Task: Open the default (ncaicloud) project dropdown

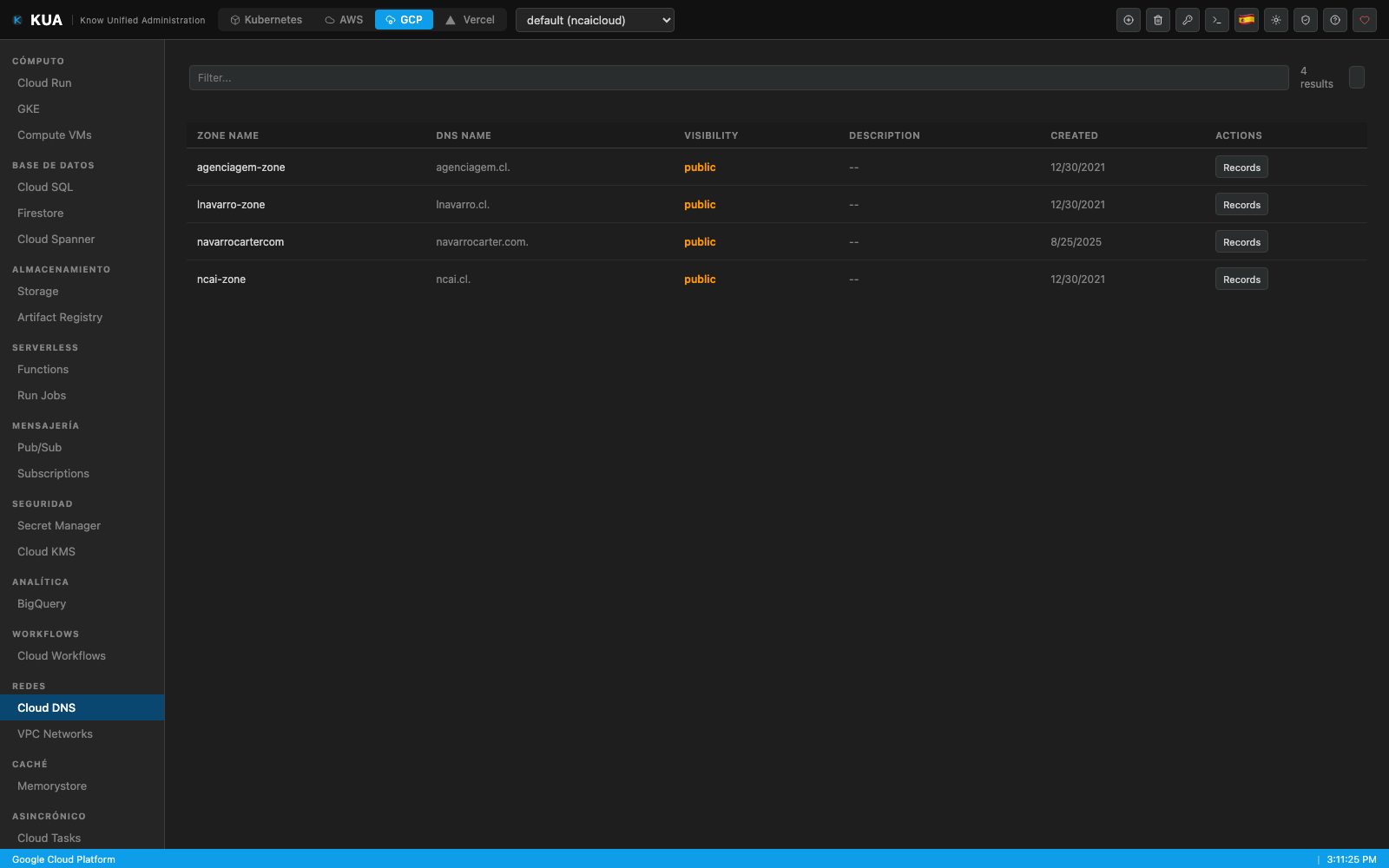Action: click(x=595, y=20)
